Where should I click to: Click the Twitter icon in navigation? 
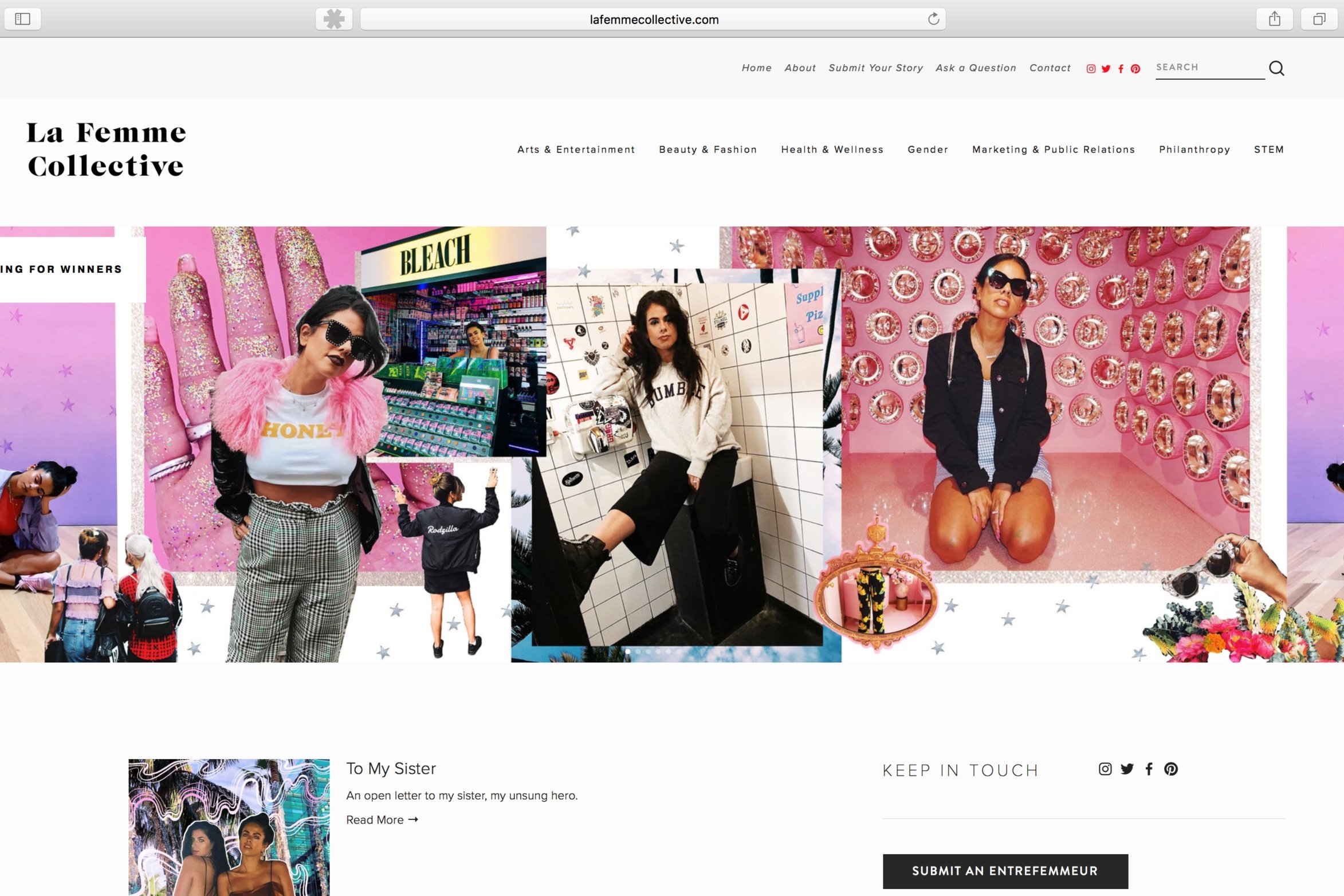coord(1107,68)
